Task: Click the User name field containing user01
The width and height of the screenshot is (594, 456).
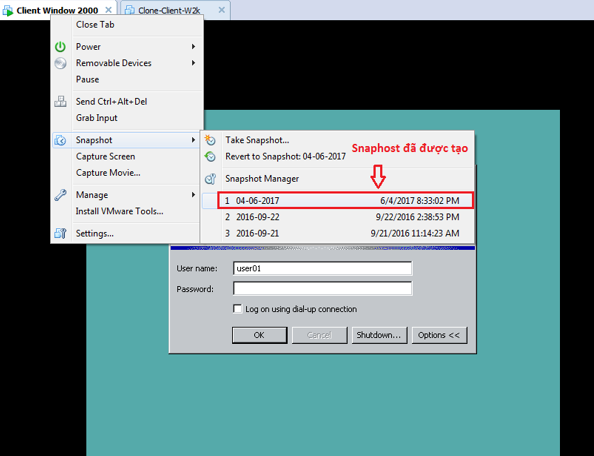Action: 322,268
